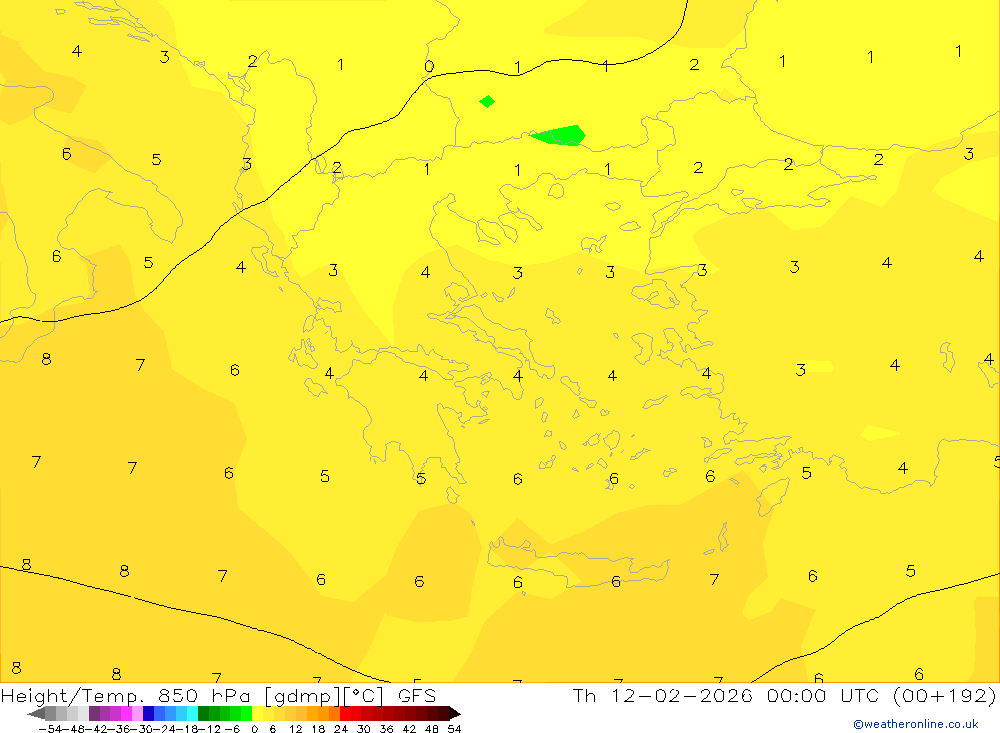The height and width of the screenshot is (733, 1000).
Task: Click the '(00+192)' forecast hour label
Action: click(945, 695)
